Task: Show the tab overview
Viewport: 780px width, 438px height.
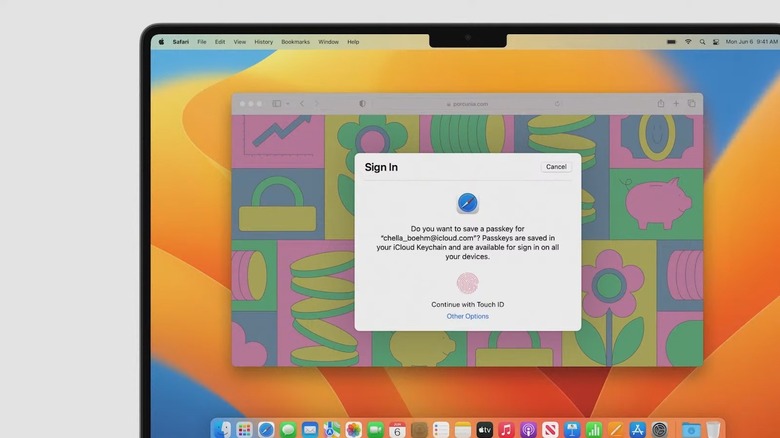Action: coord(691,103)
